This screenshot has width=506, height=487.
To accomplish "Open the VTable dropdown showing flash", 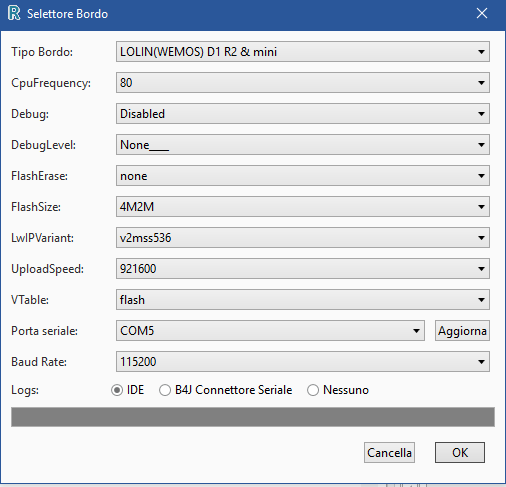I will pos(303,300).
